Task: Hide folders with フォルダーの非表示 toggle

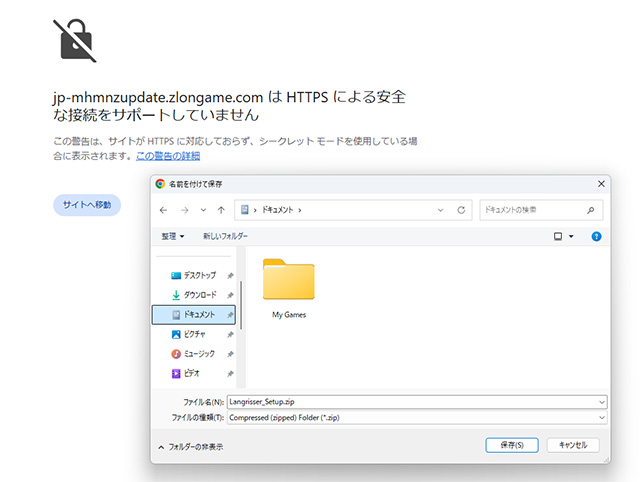Action: (190, 447)
